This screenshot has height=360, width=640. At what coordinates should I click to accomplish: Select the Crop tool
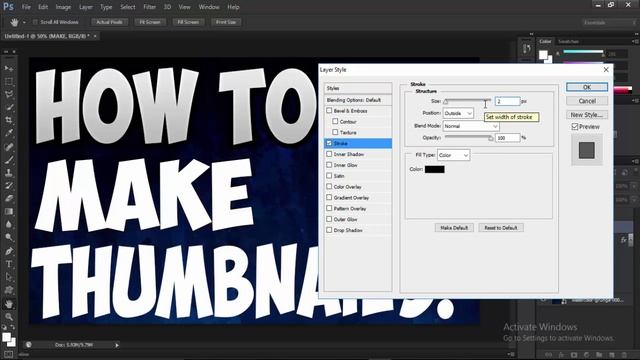(9, 120)
